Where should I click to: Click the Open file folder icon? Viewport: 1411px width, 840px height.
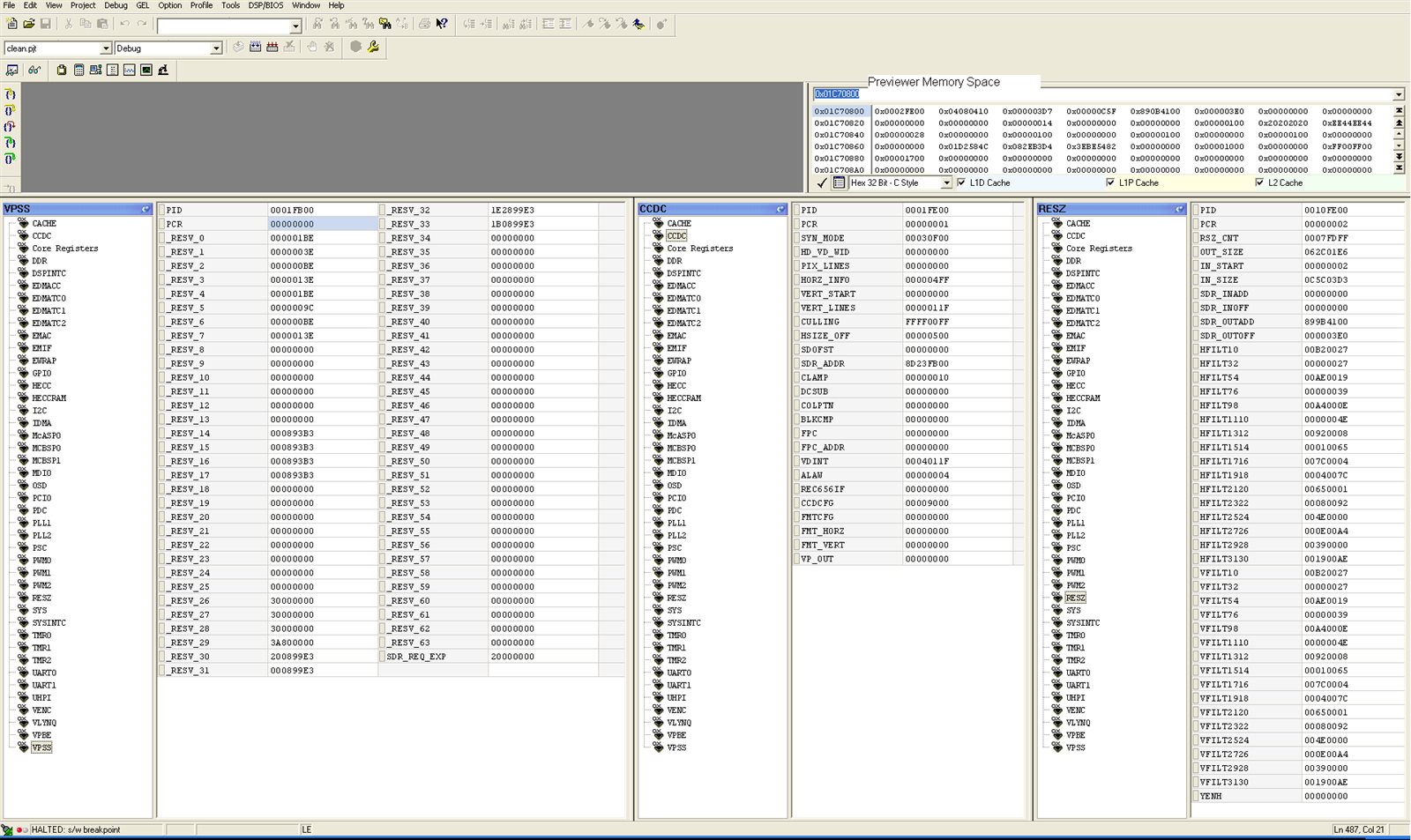point(28,24)
